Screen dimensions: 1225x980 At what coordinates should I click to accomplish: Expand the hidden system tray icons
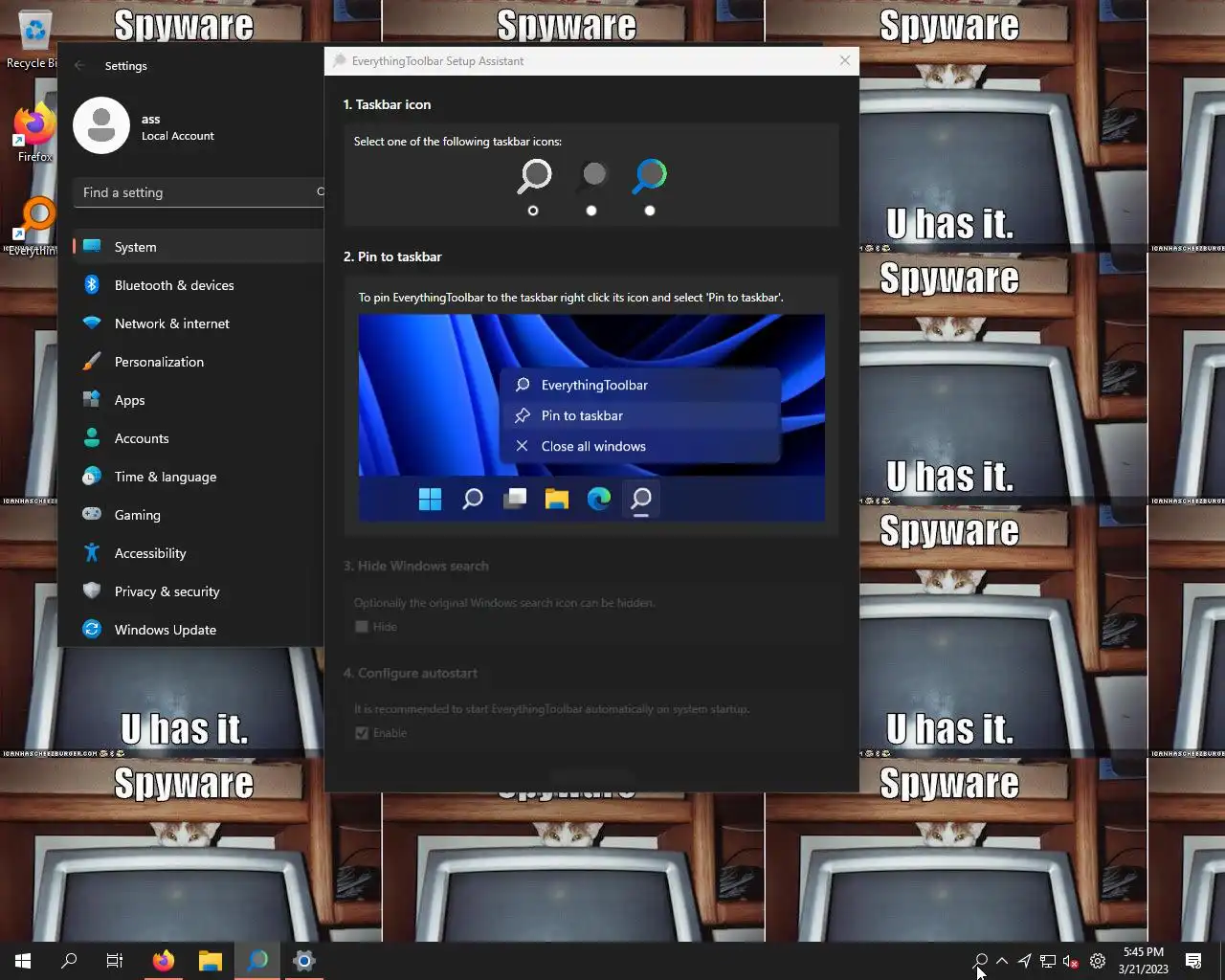pyautogui.click(x=1002, y=961)
